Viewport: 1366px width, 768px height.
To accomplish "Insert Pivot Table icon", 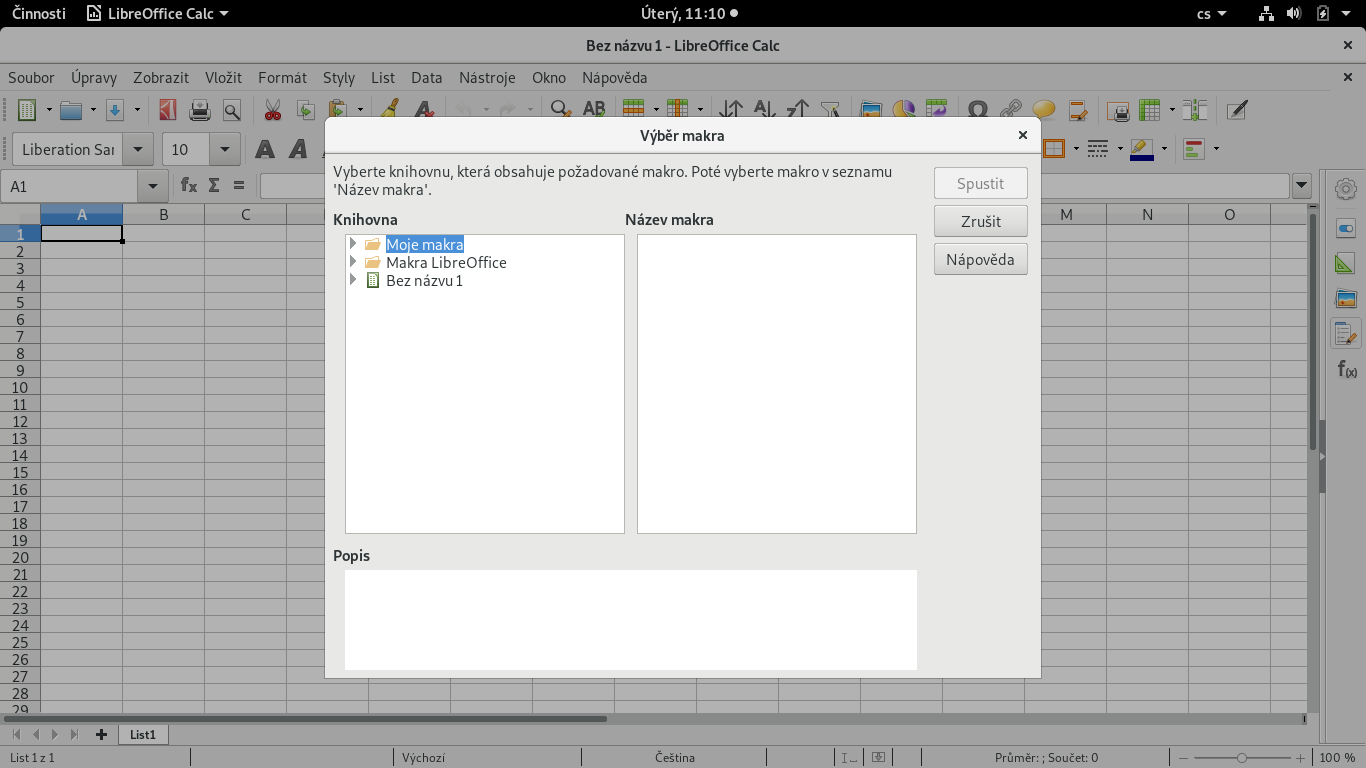I will pyautogui.click(x=936, y=110).
